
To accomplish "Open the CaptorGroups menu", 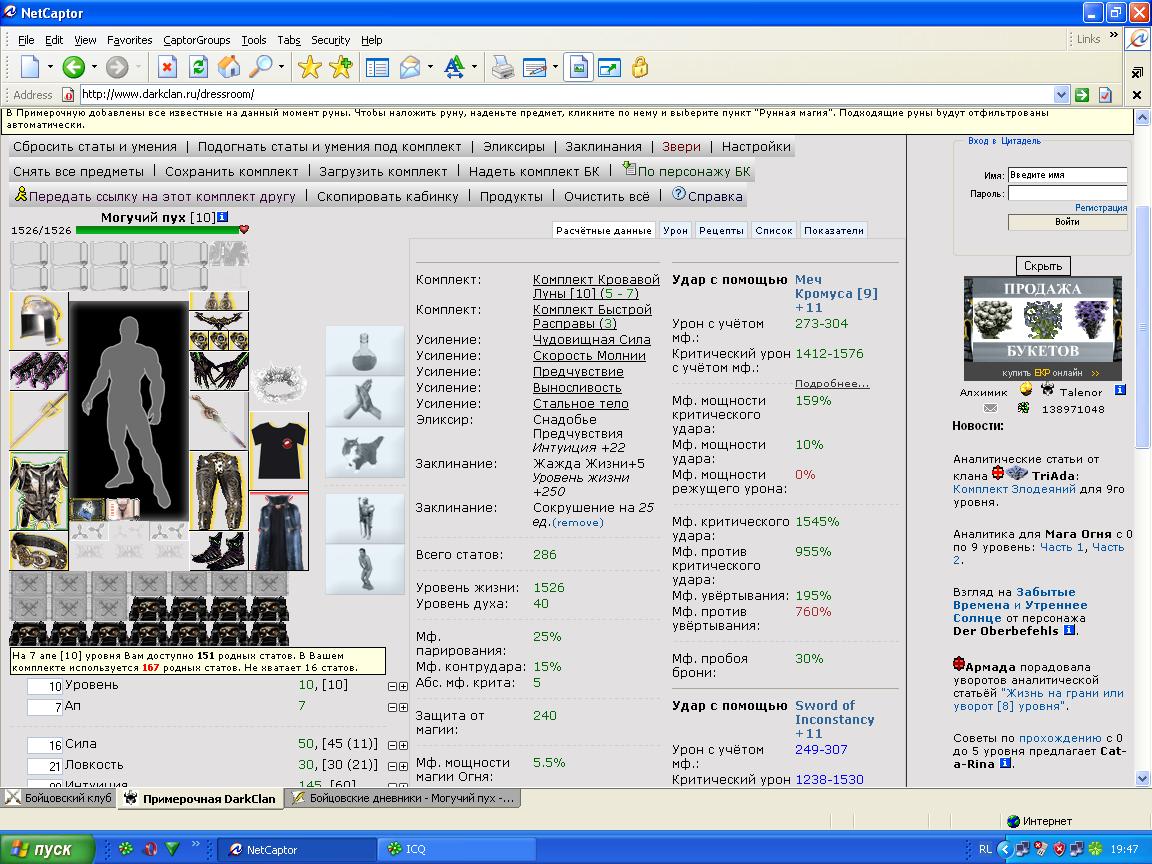I will 198,40.
